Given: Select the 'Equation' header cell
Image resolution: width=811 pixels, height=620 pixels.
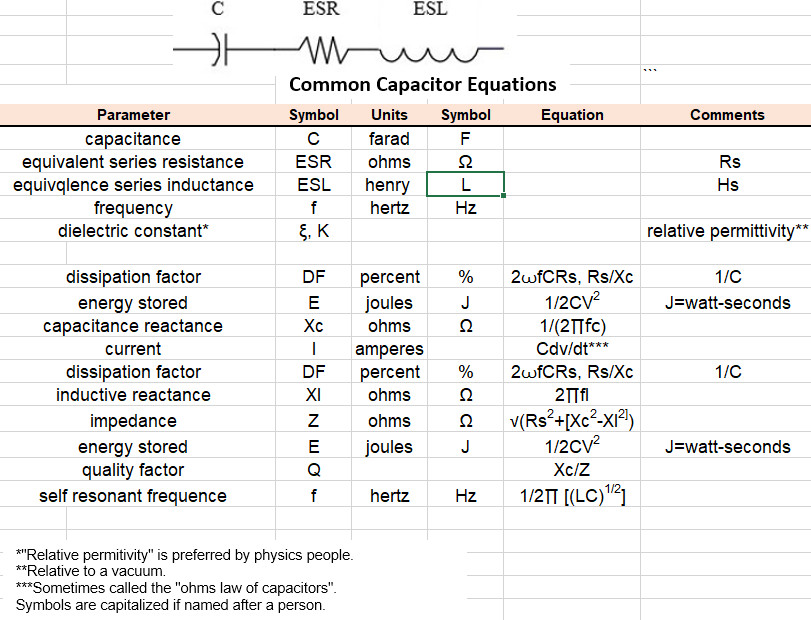Looking at the screenshot, I should [572, 115].
